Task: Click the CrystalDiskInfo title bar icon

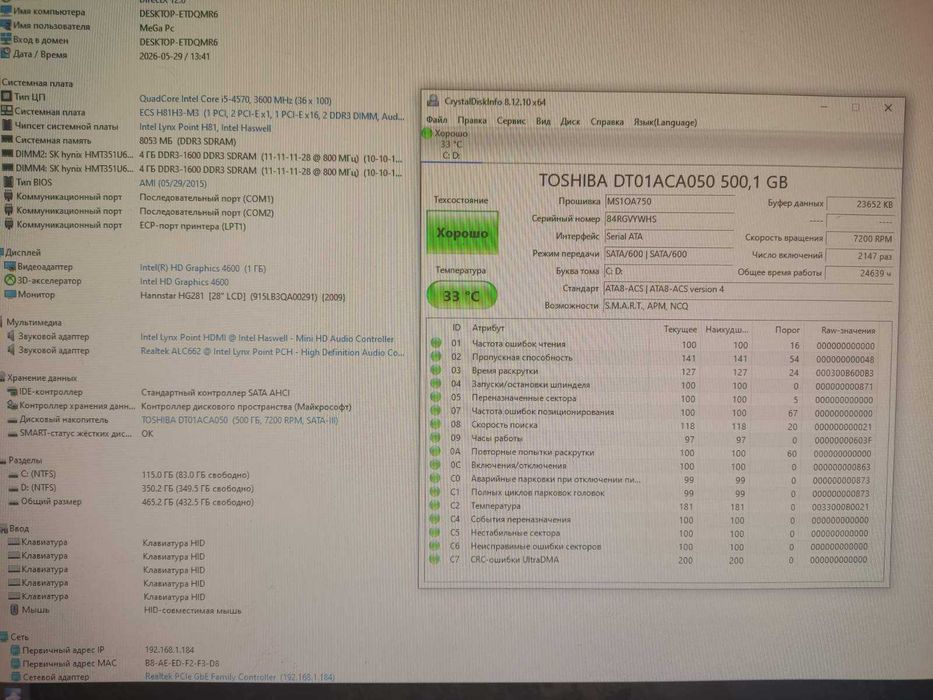Action: (x=433, y=101)
